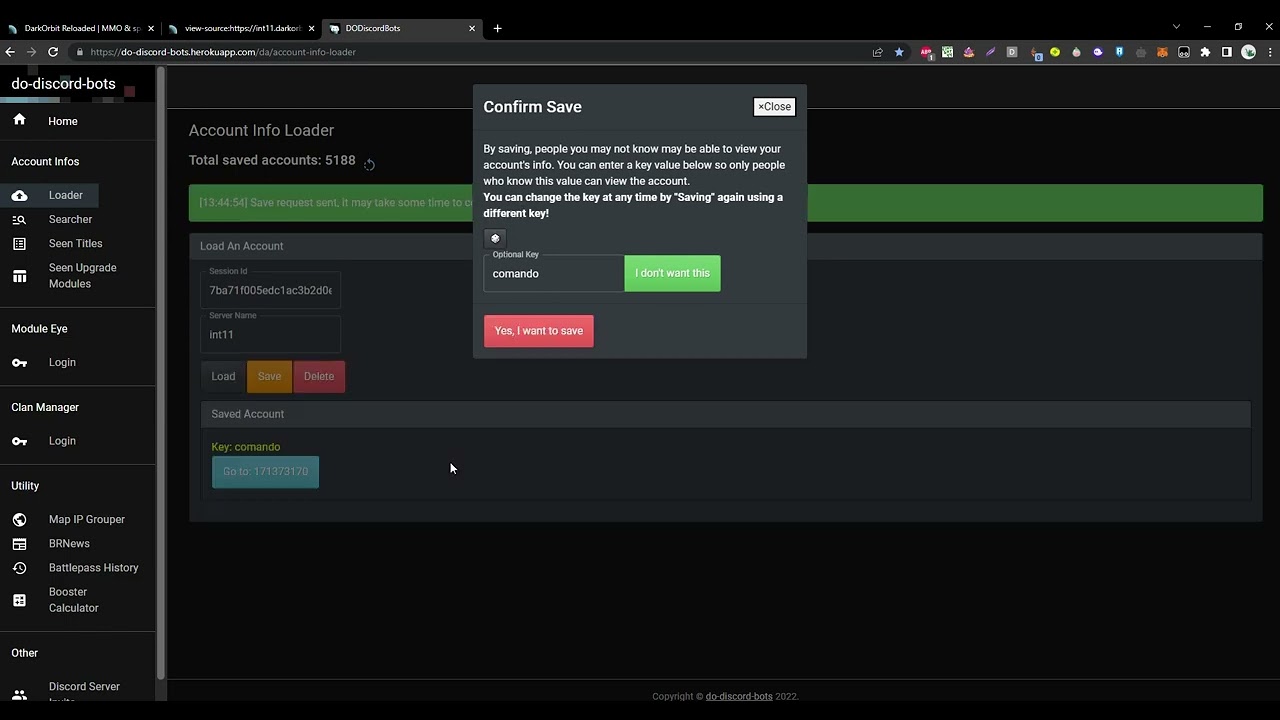This screenshot has height=720, width=1280.
Task: Click the Load button
Action: pos(223,376)
